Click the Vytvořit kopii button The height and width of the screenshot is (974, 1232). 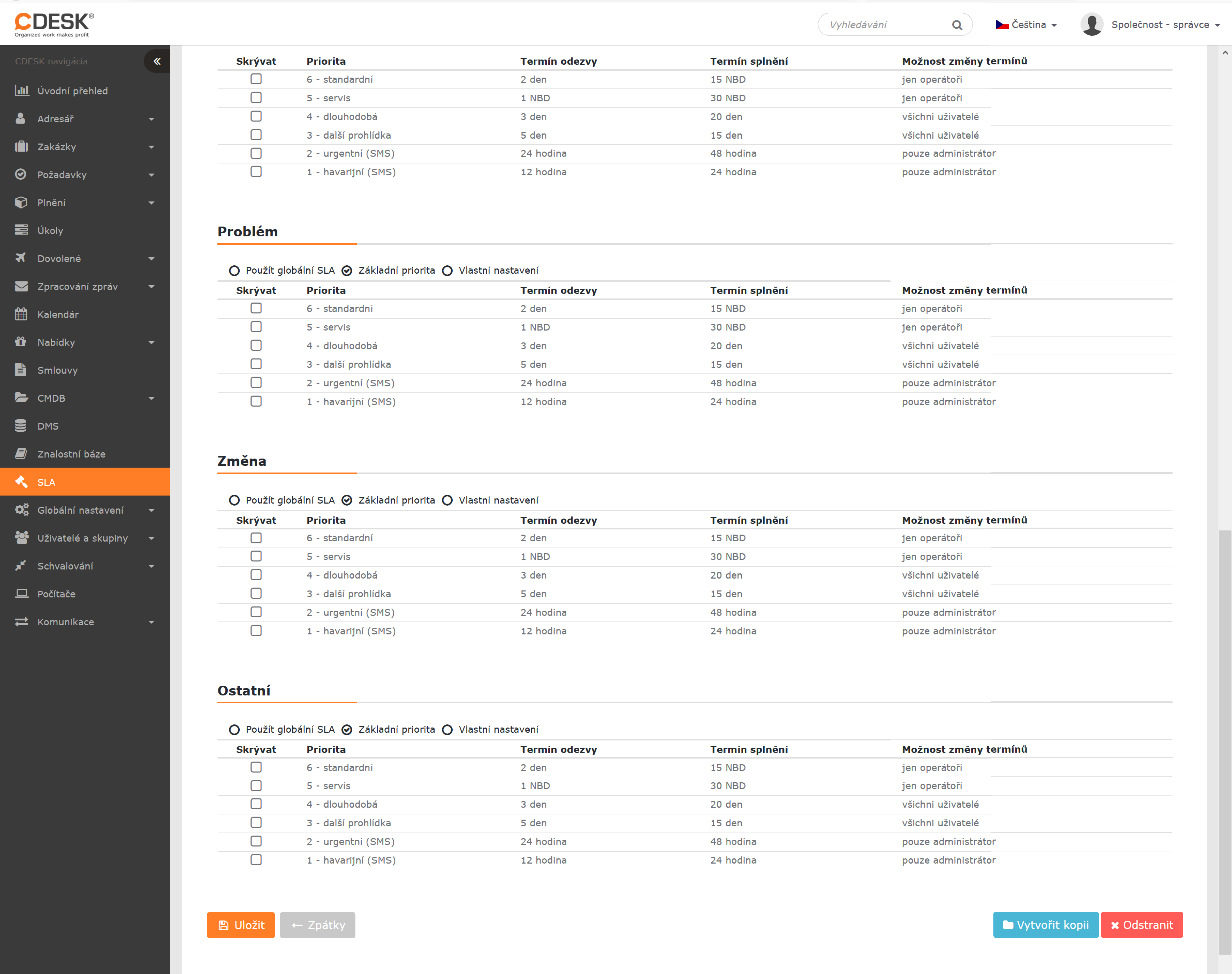tap(1045, 925)
